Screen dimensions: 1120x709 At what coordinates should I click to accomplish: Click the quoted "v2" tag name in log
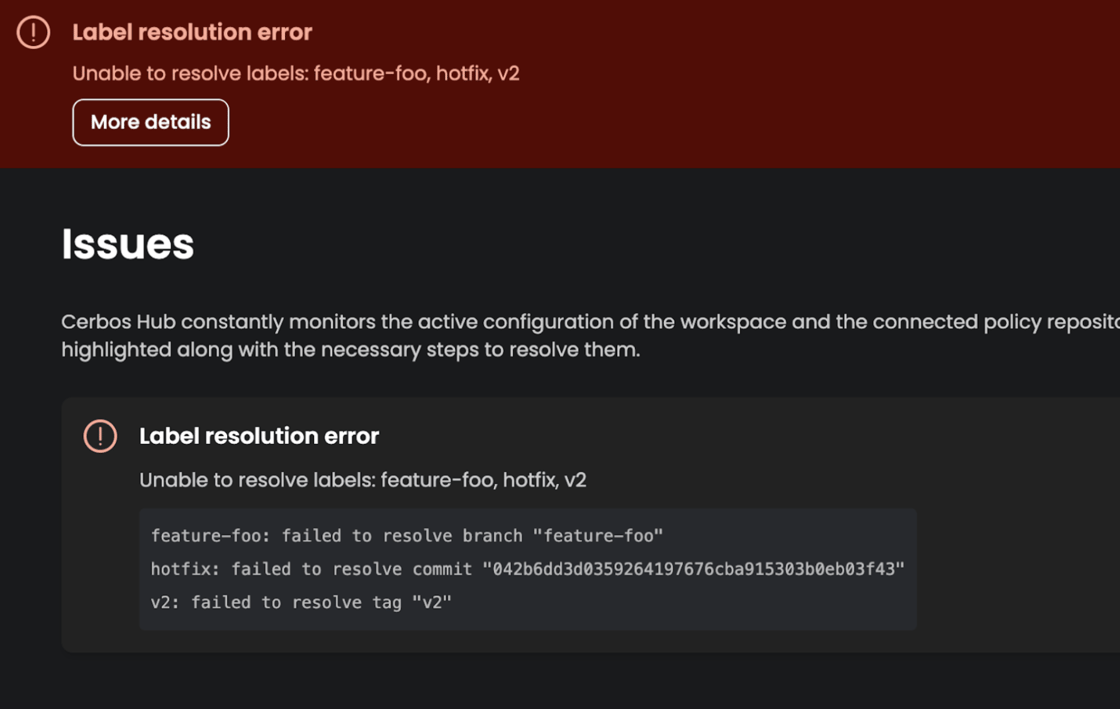point(430,602)
